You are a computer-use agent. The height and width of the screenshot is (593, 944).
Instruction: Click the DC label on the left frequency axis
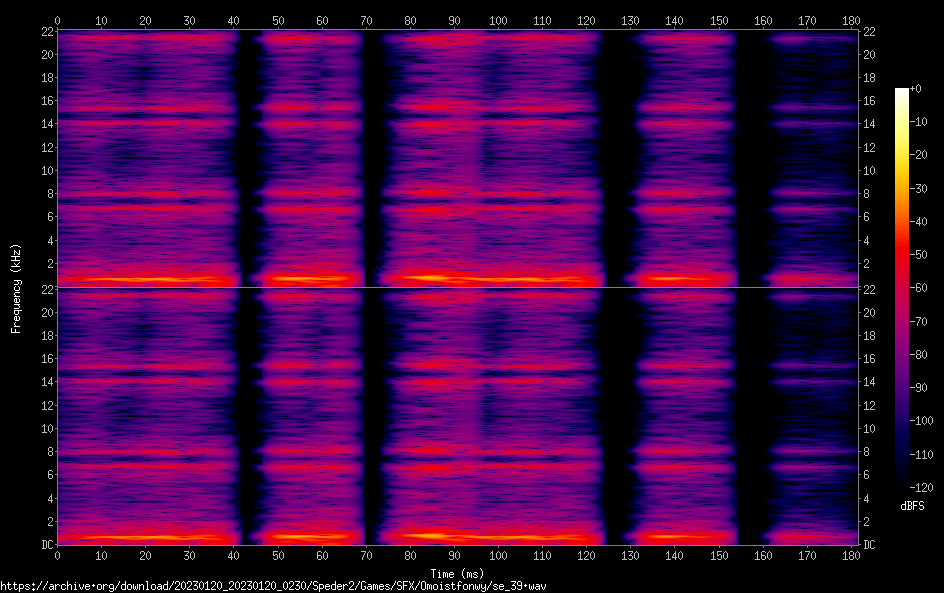(x=45, y=545)
